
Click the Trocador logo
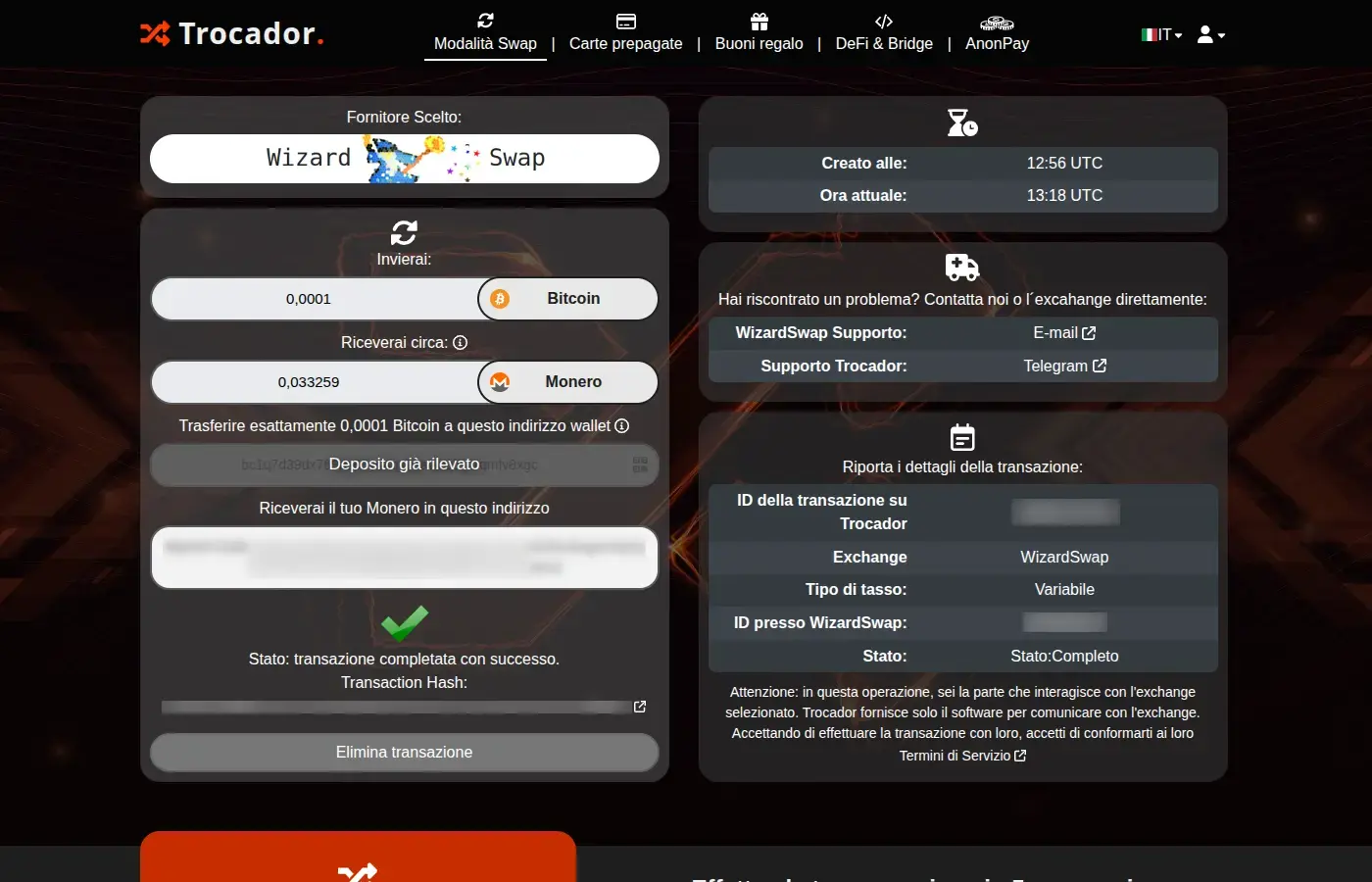[231, 33]
